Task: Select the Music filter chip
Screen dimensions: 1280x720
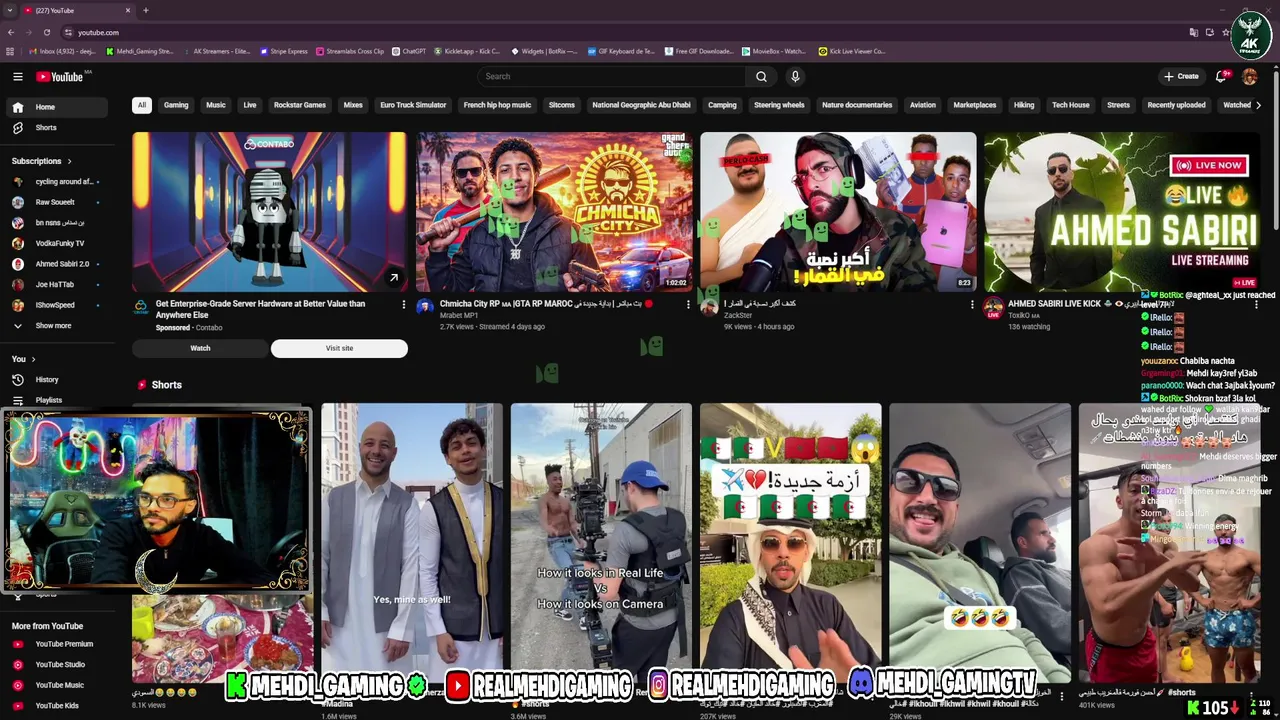Action: (x=216, y=105)
